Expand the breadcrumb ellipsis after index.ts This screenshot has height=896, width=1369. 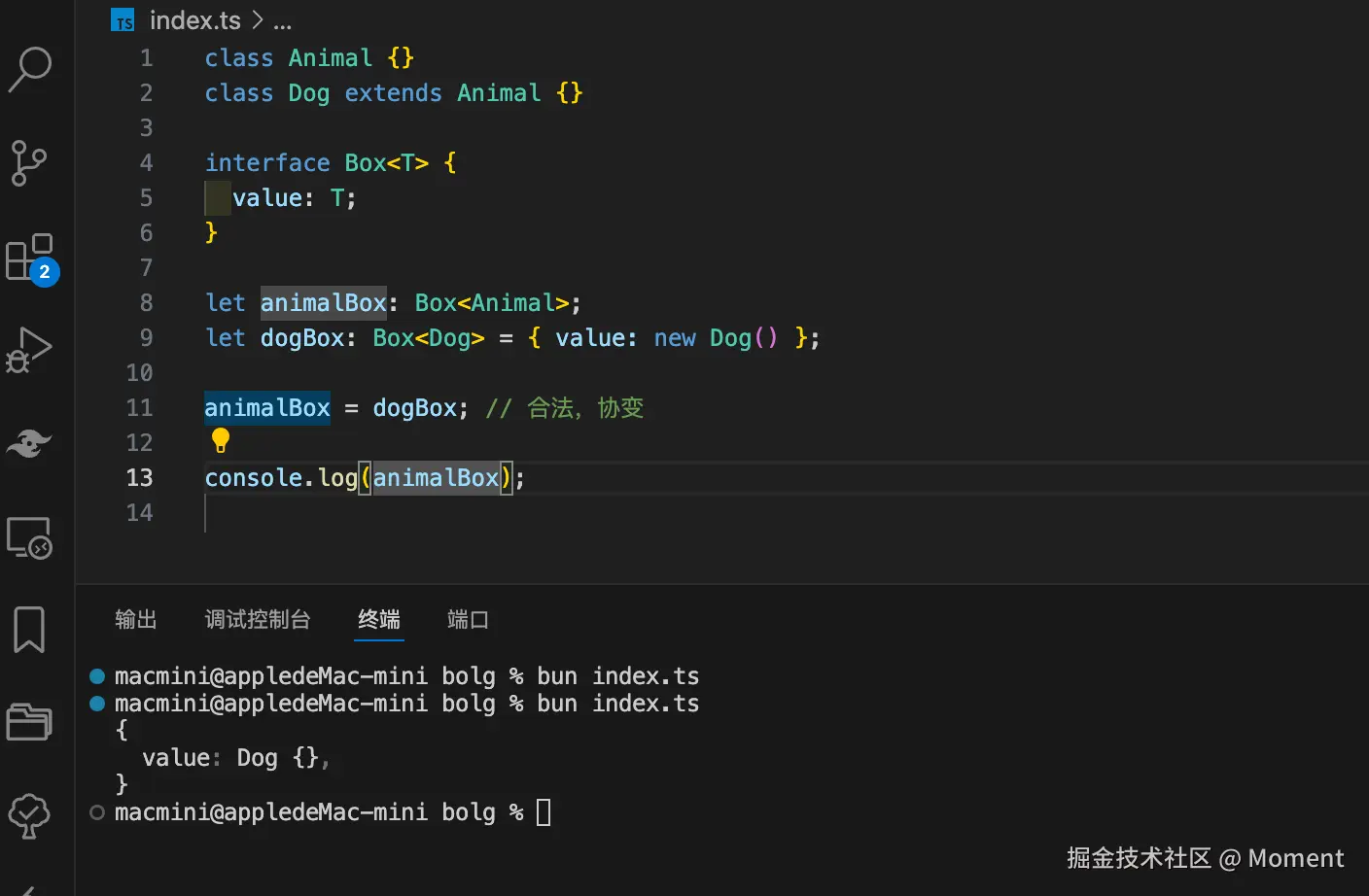283,20
